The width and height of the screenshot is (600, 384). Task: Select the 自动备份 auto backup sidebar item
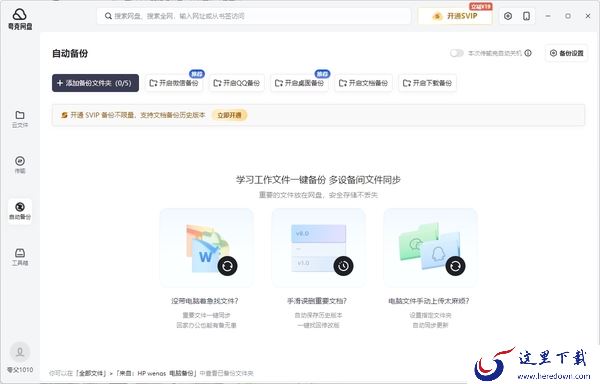pyautogui.click(x=20, y=211)
